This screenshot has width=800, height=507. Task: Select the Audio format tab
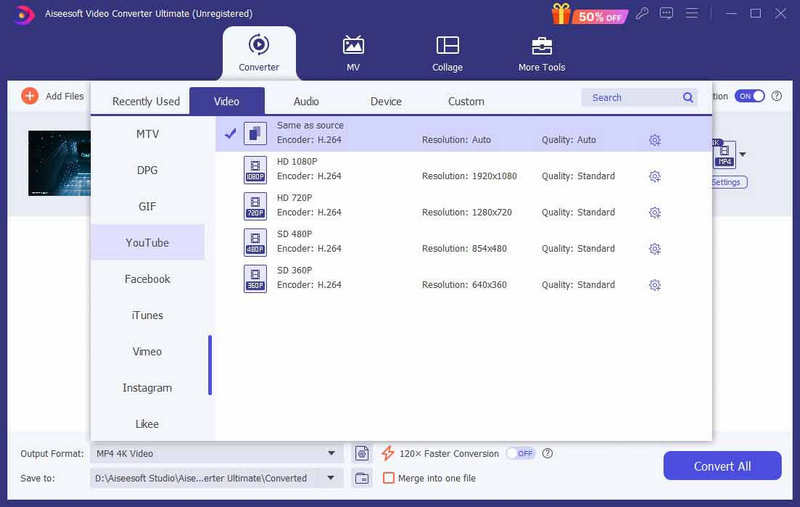click(x=306, y=102)
